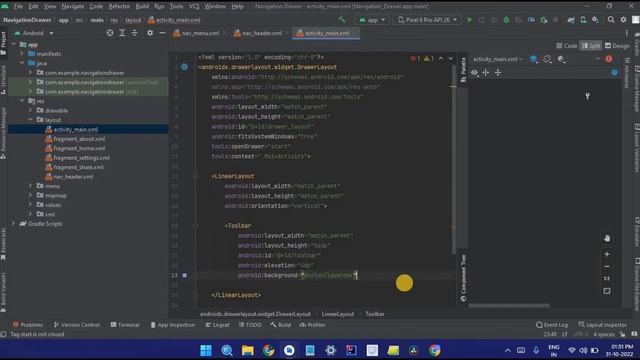Image resolution: width=640 pixels, height=360 pixels.
Task: Collapse the res folder
Action: pyautogui.click(x=22, y=101)
